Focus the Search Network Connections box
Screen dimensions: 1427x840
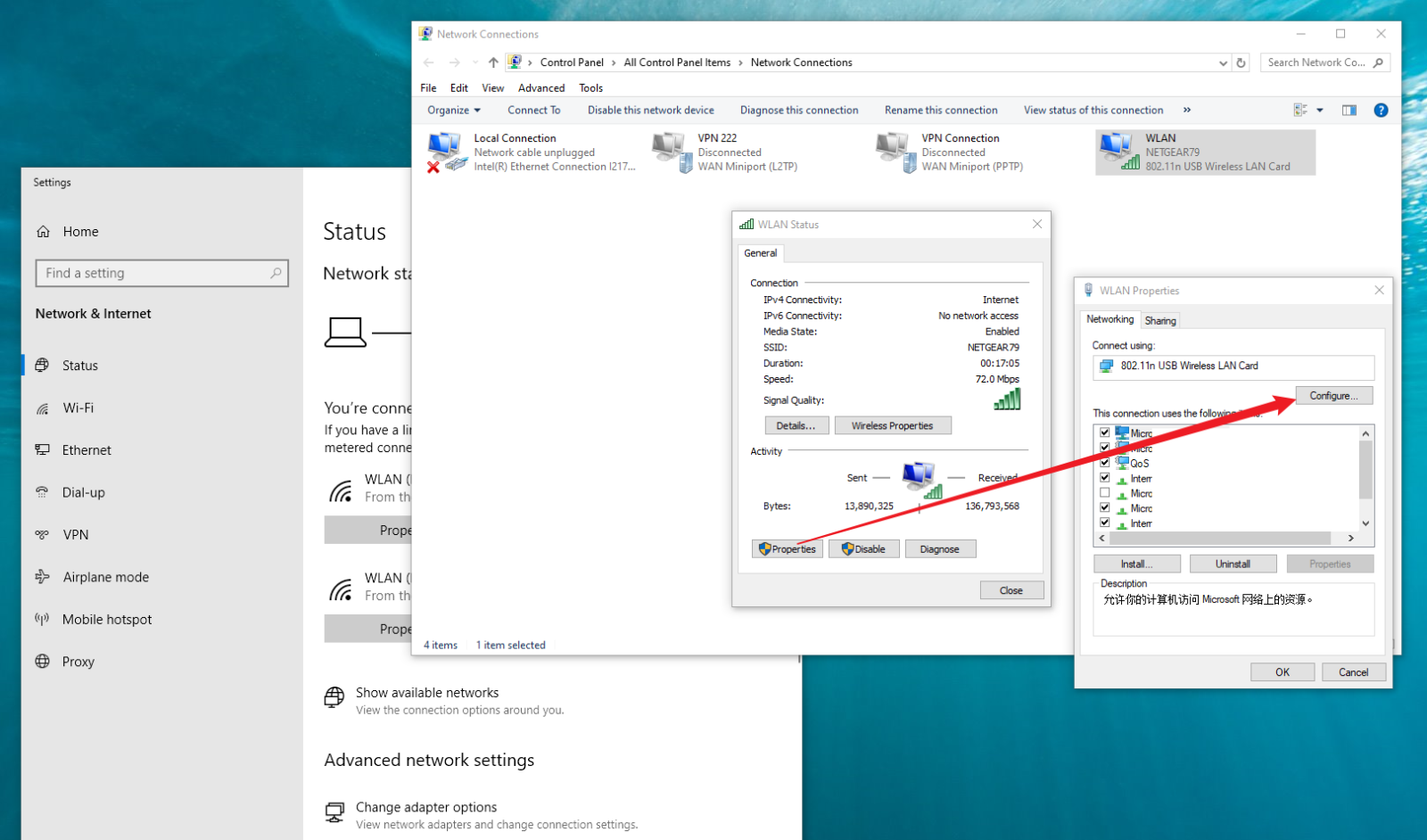(1325, 62)
